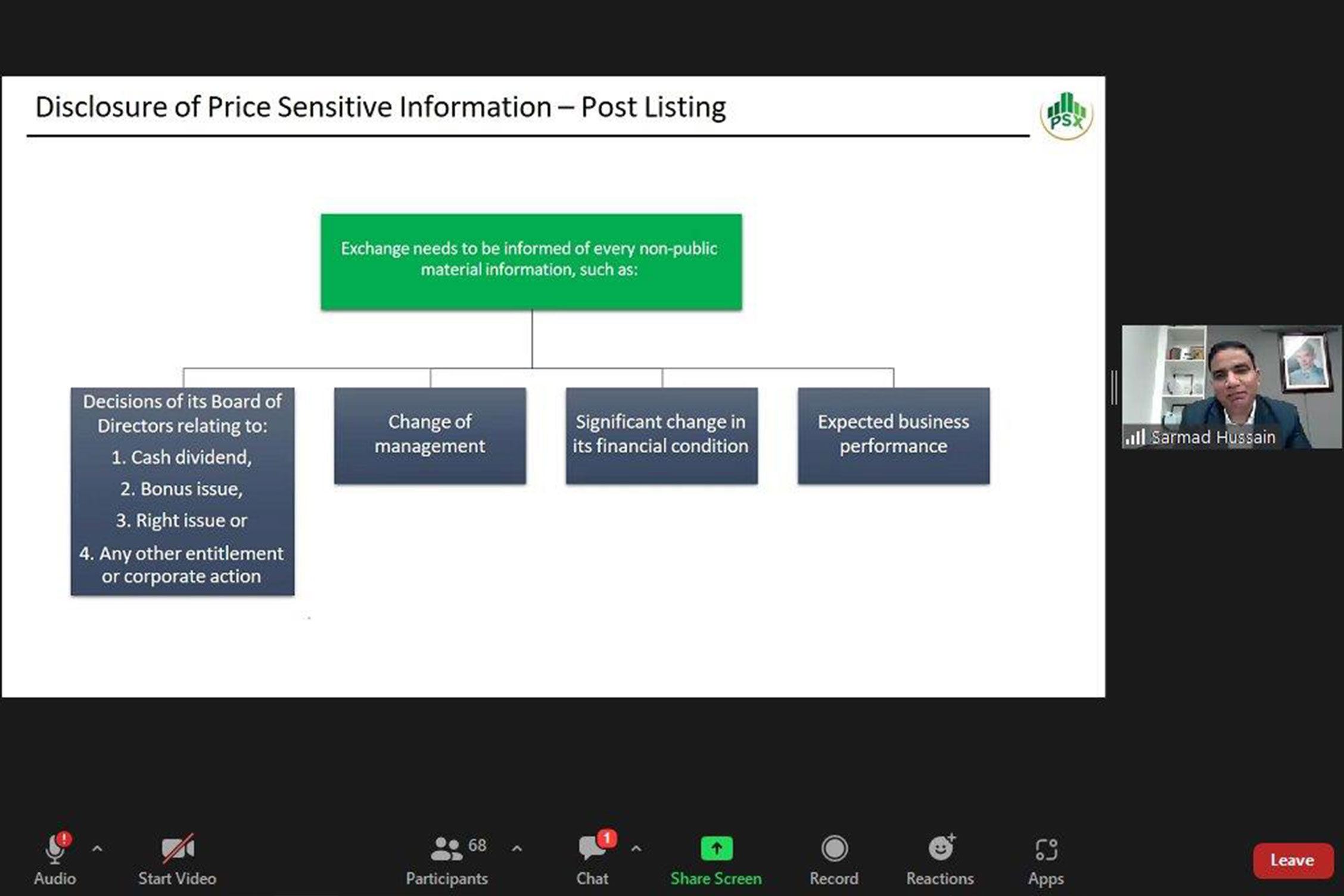Click the chat unread badge '1'
Viewport: 1344px width, 896px height.
pos(606,839)
